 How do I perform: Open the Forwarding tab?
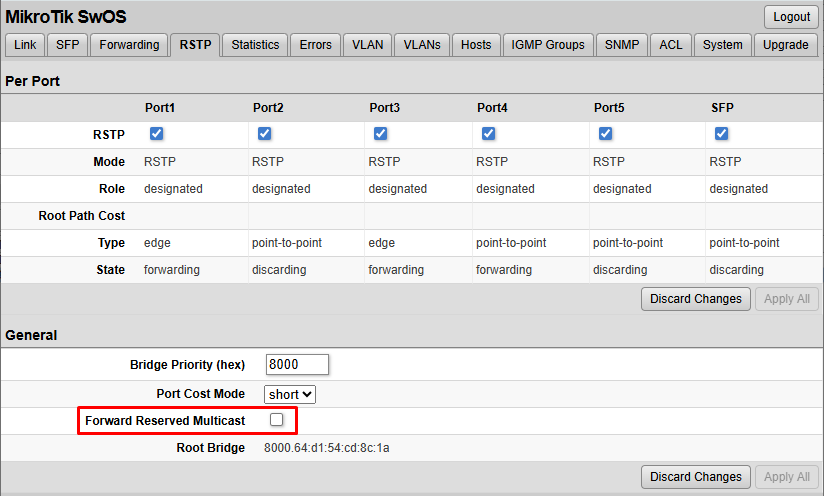pos(129,45)
